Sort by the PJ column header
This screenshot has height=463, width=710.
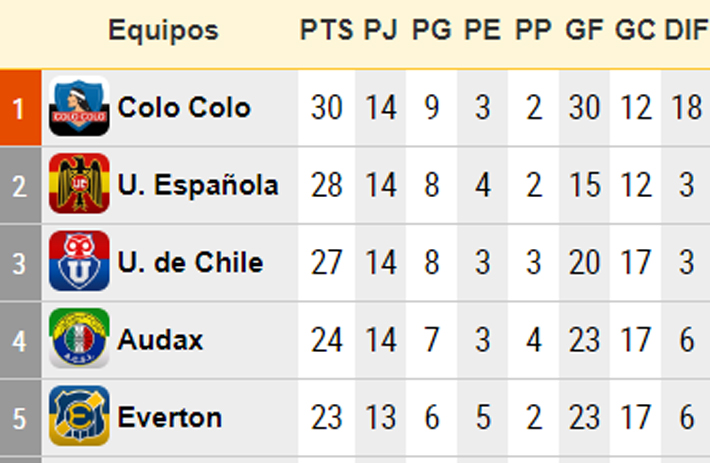point(381,30)
